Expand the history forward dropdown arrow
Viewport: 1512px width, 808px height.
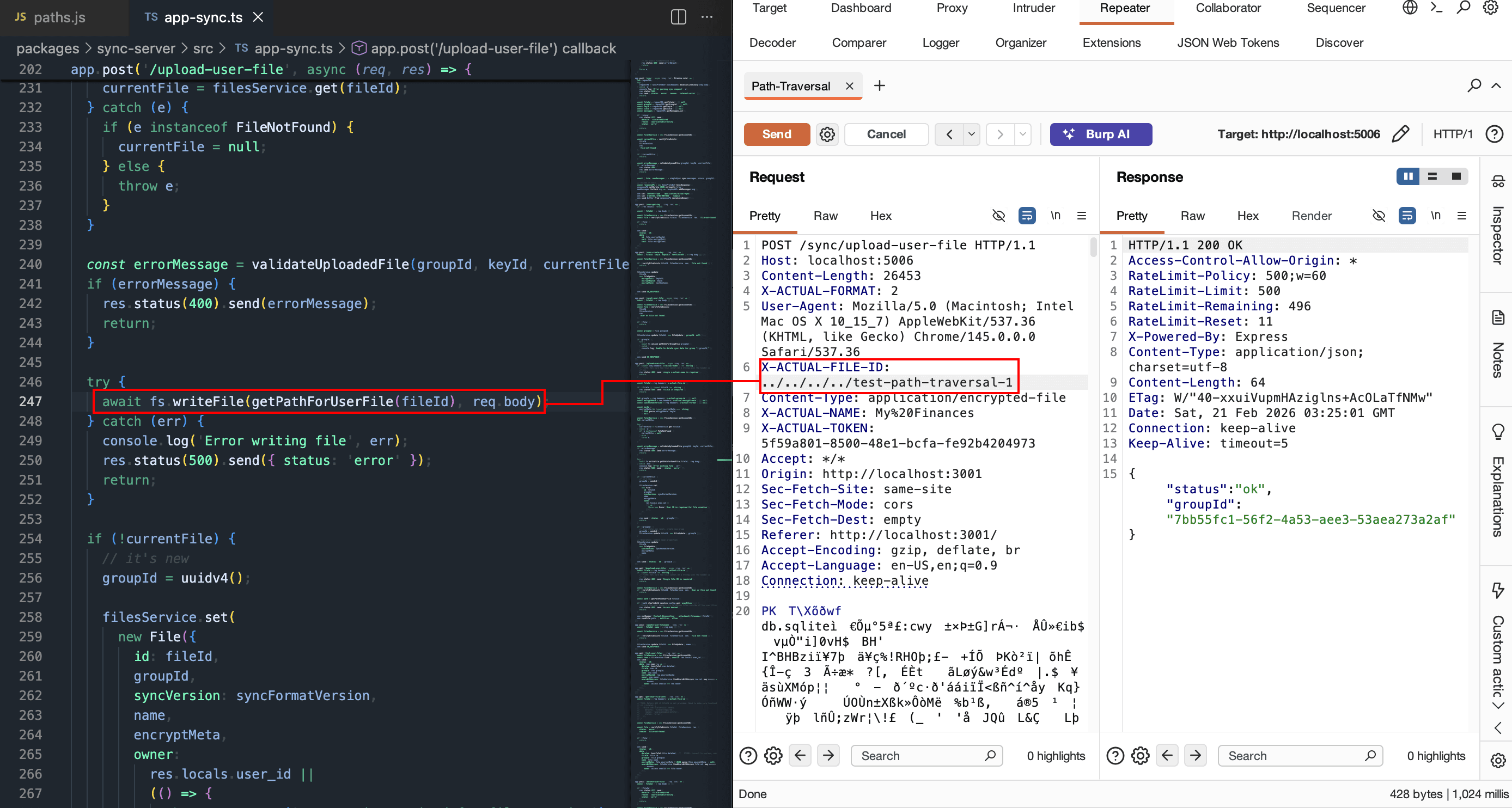1022,134
